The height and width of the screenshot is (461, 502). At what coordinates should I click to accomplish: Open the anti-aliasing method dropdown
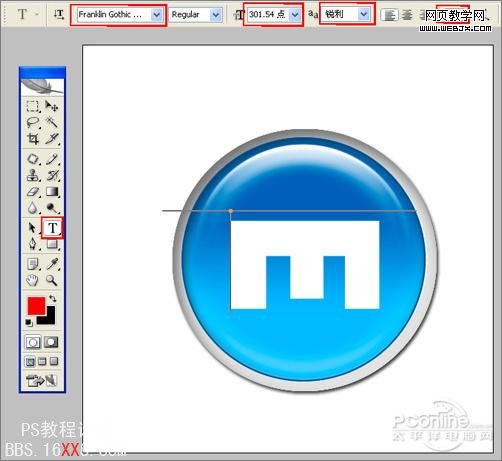click(364, 14)
